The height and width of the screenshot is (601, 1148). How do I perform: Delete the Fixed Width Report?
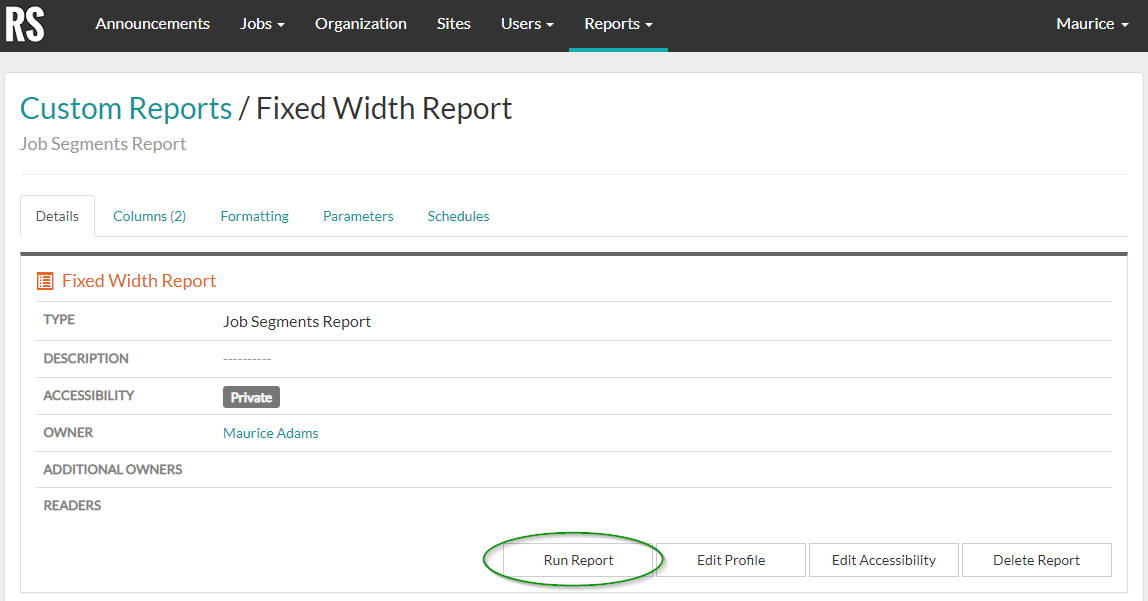click(1036, 559)
